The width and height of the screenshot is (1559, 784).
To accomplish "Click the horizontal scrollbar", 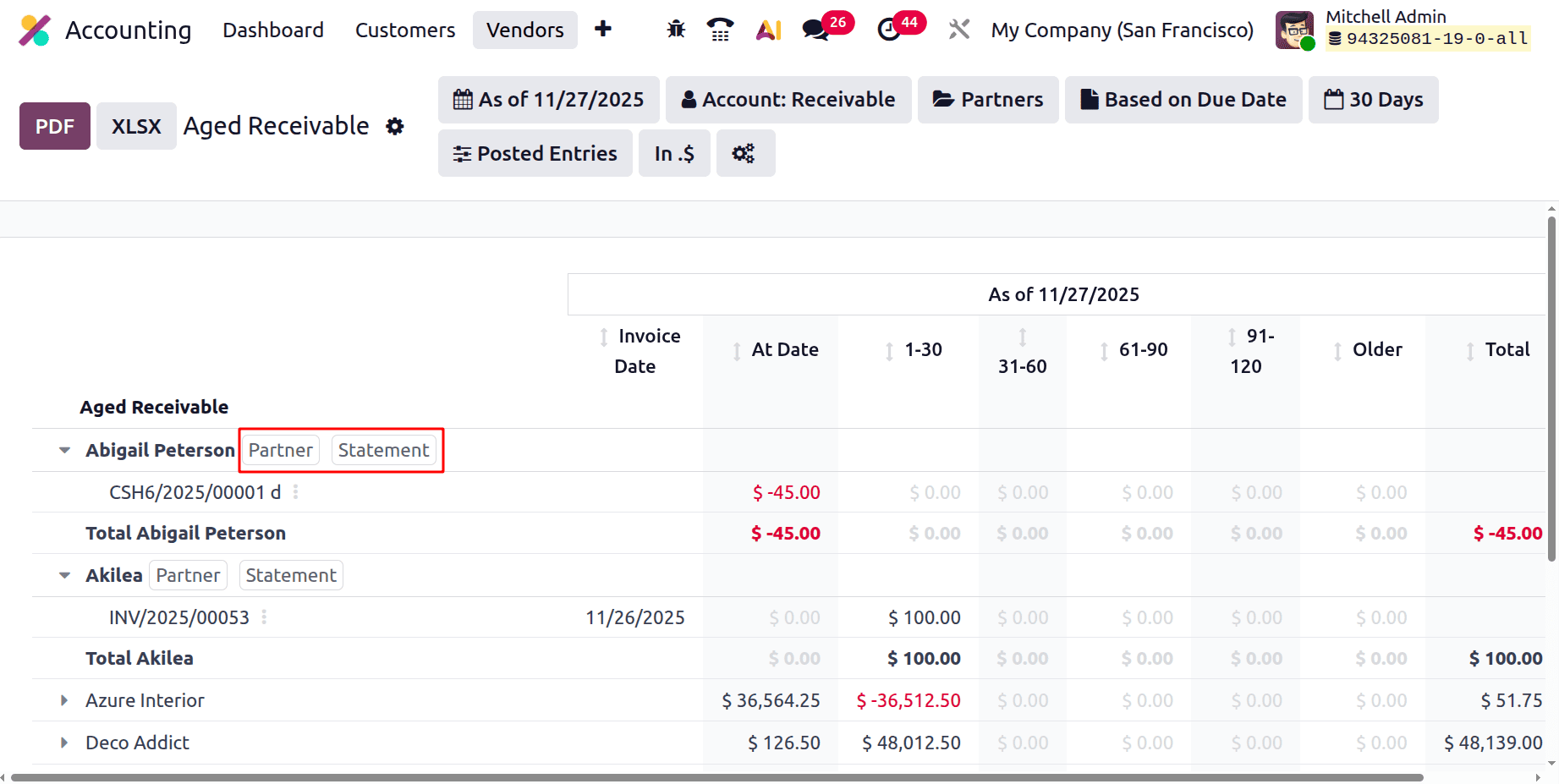I will [717, 777].
